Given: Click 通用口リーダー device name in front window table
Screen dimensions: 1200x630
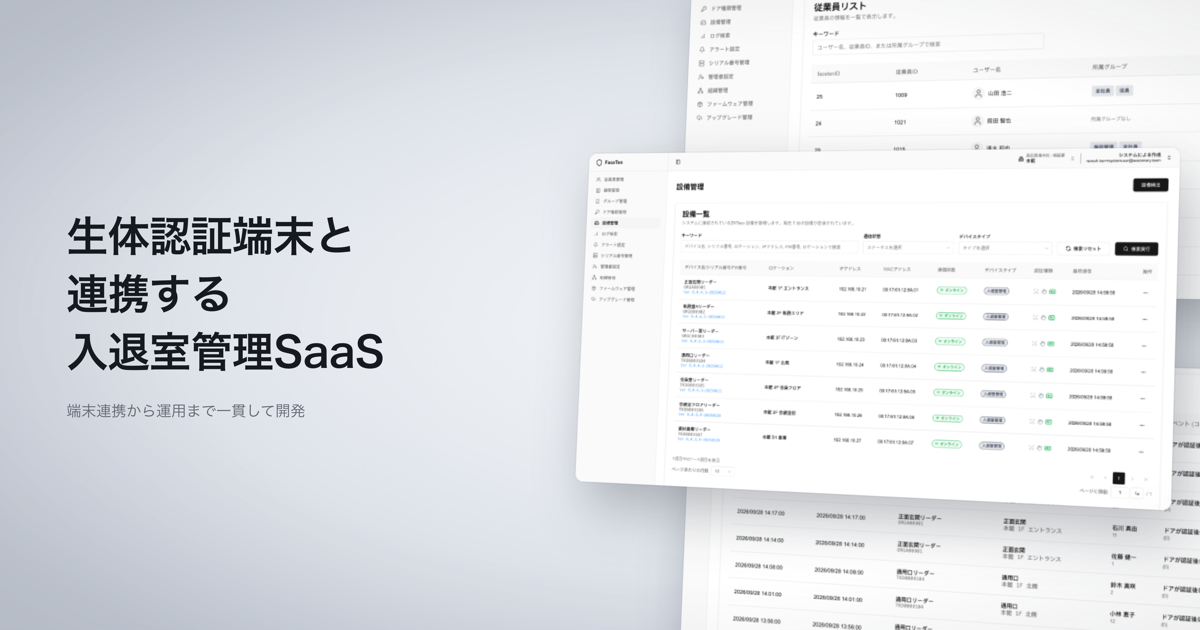Looking at the screenshot, I should [x=696, y=355].
